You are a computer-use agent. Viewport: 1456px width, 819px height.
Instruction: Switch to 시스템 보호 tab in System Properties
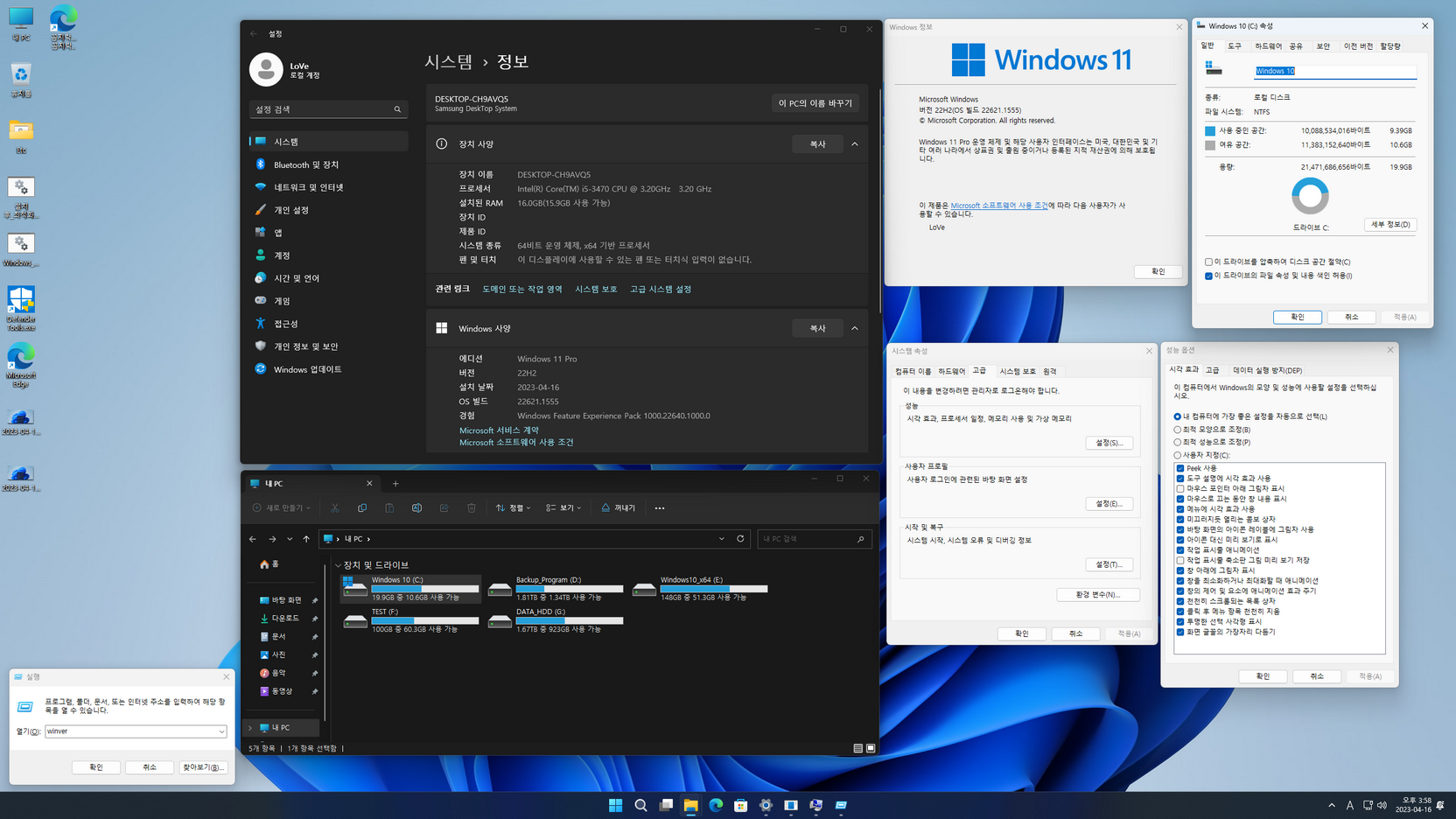tap(1018, 371)
